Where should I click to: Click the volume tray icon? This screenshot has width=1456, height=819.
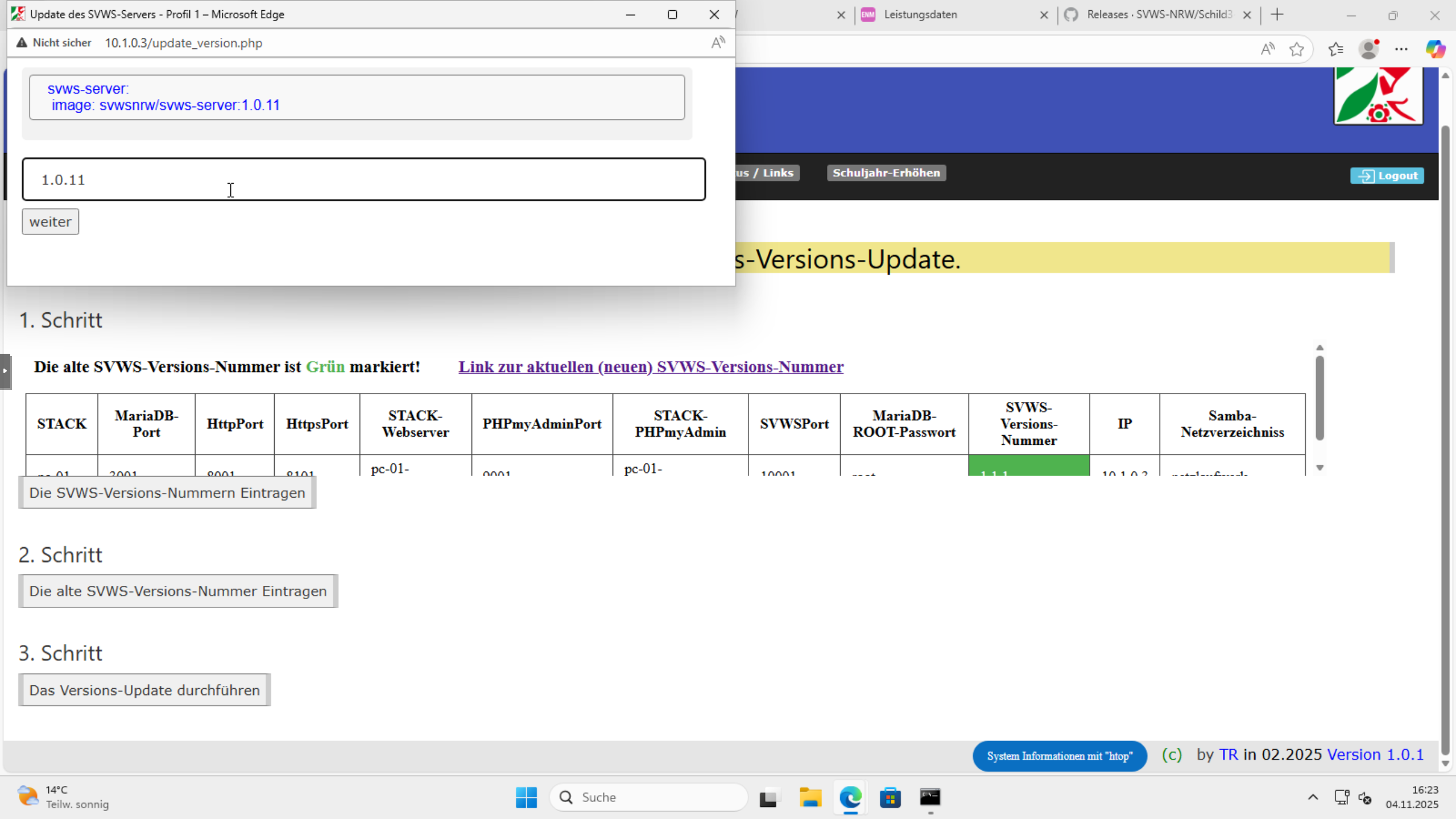pos(1365,797)
